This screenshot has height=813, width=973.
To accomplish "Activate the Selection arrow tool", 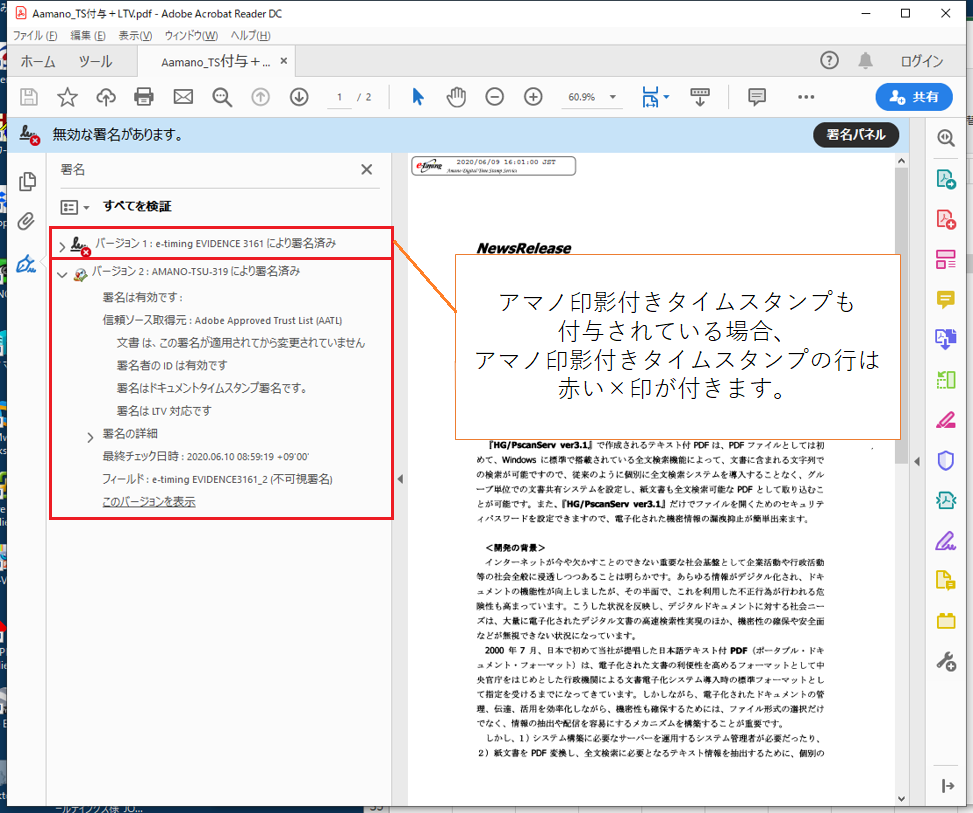I will (x=418, y=97).
